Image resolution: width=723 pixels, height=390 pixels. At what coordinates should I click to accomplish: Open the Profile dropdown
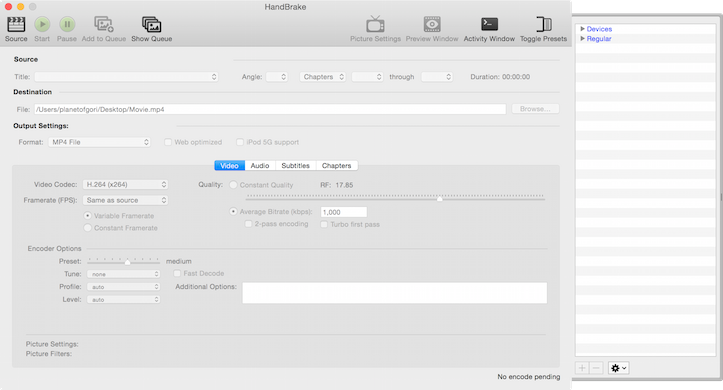(124, 287)
